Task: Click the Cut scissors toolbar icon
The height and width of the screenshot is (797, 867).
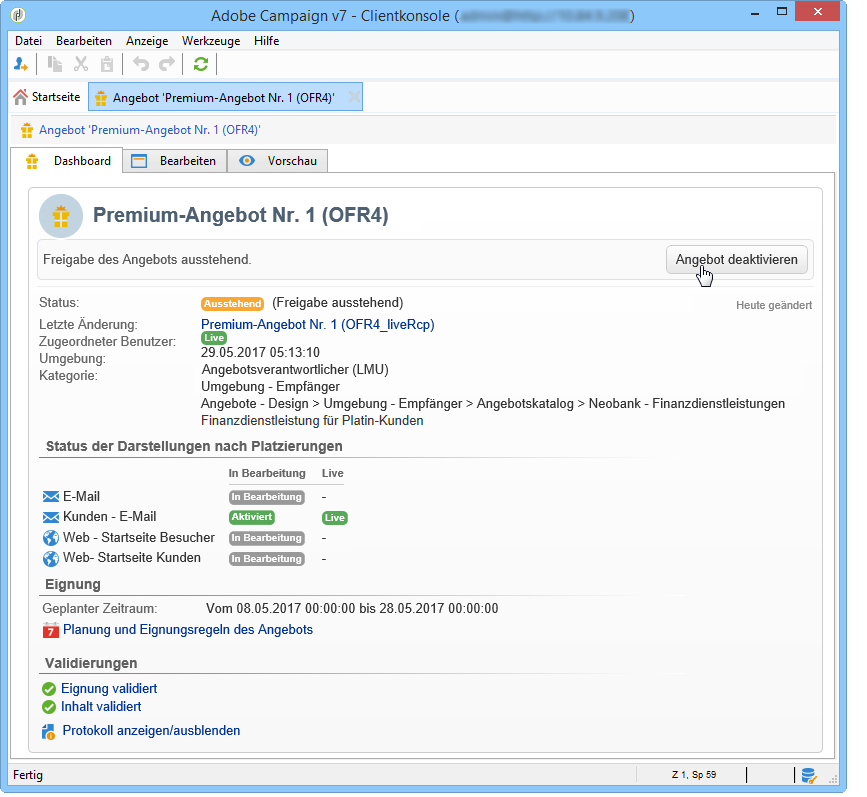Action: 81,64
